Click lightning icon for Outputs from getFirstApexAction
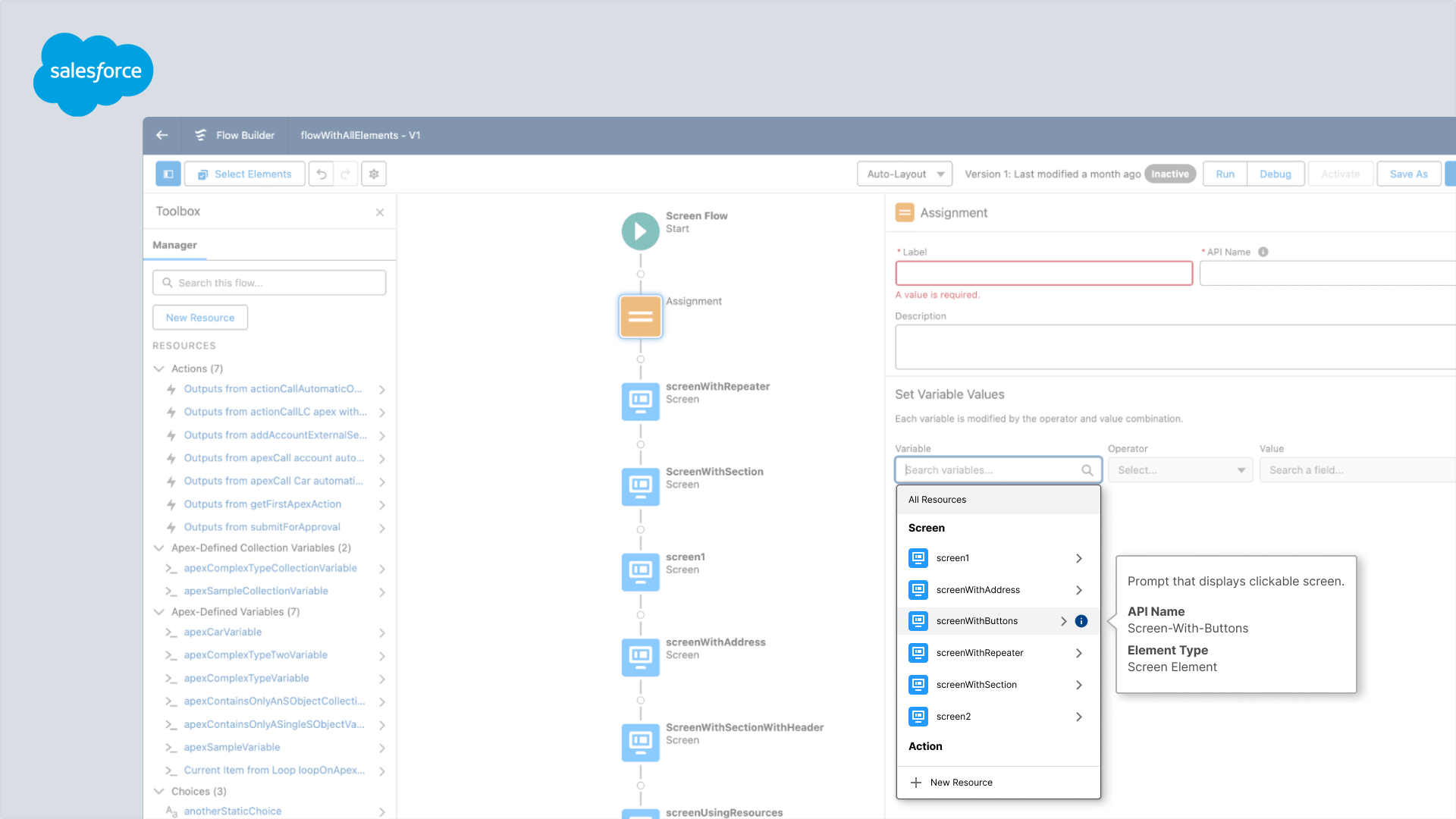Screen dimensions: 1456x819 coord(171,504)
